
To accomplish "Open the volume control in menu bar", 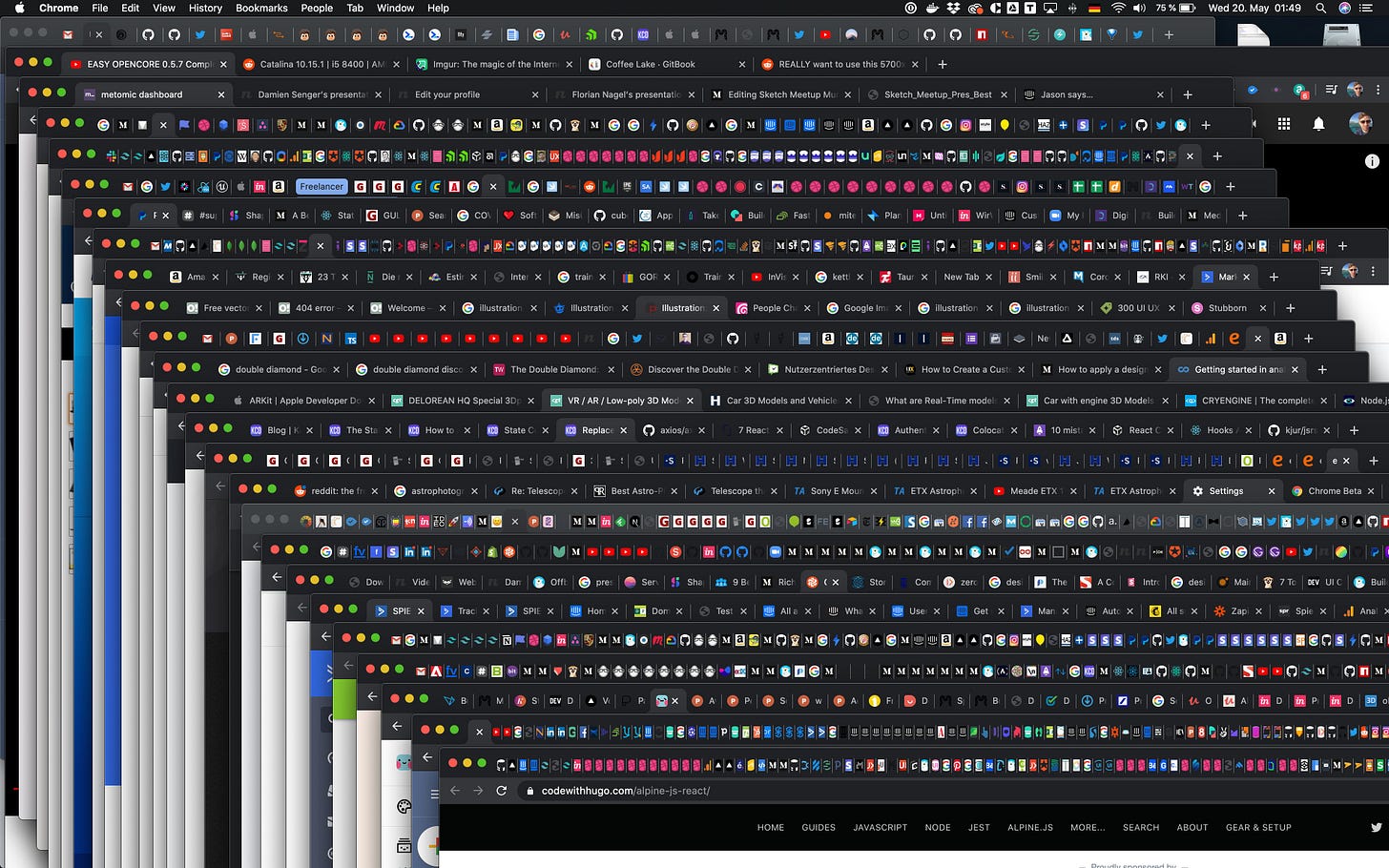I will pyautogui.click(x=1139, y=8).
